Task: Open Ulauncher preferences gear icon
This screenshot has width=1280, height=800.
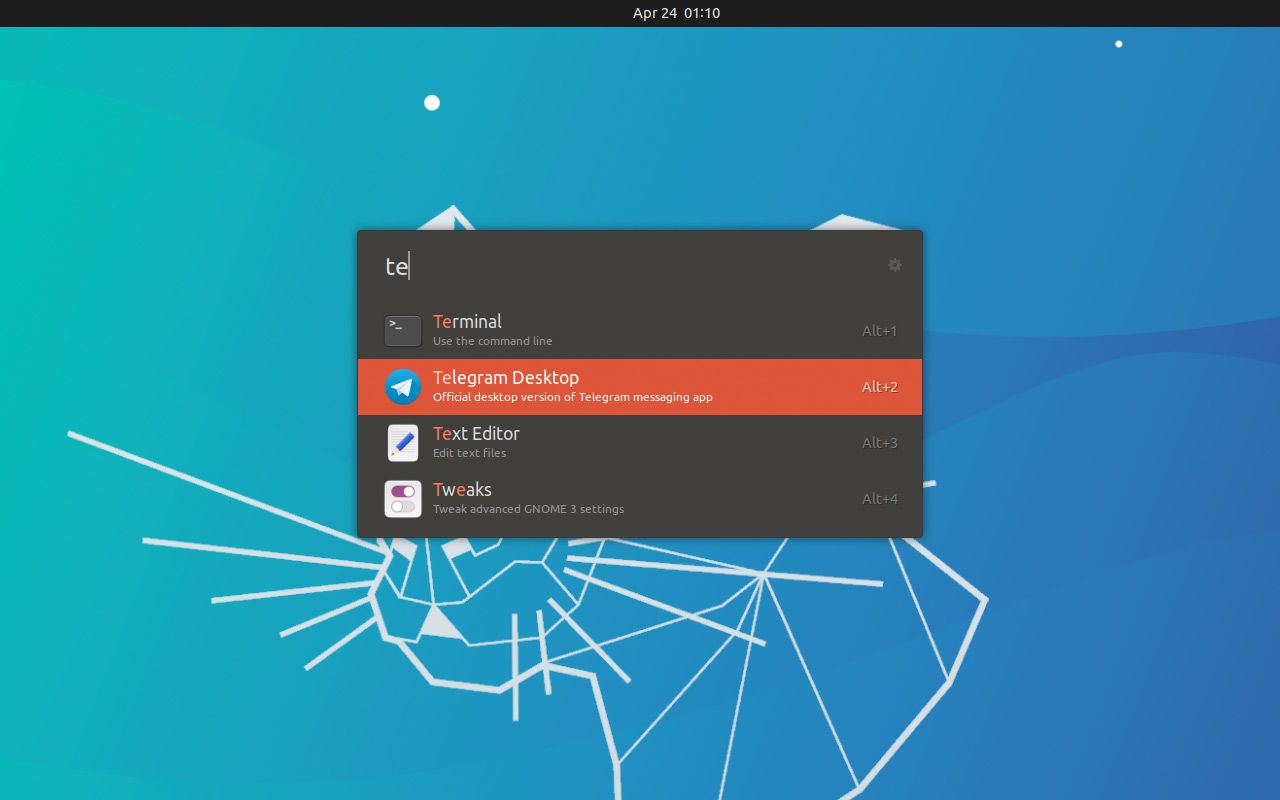Action: point(895,265)
